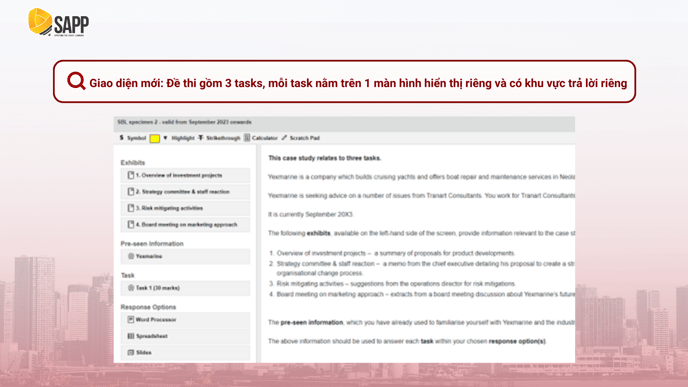Open exhibit 3 Risk mitigating activities

pyautogui.click(x=185, y=208)
